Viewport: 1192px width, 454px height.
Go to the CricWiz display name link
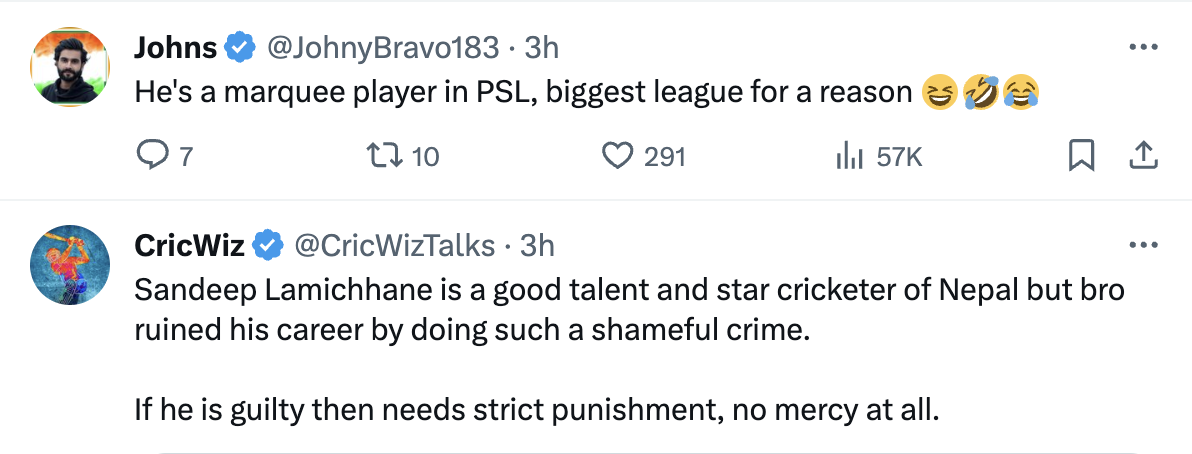(x=188, y=244)
